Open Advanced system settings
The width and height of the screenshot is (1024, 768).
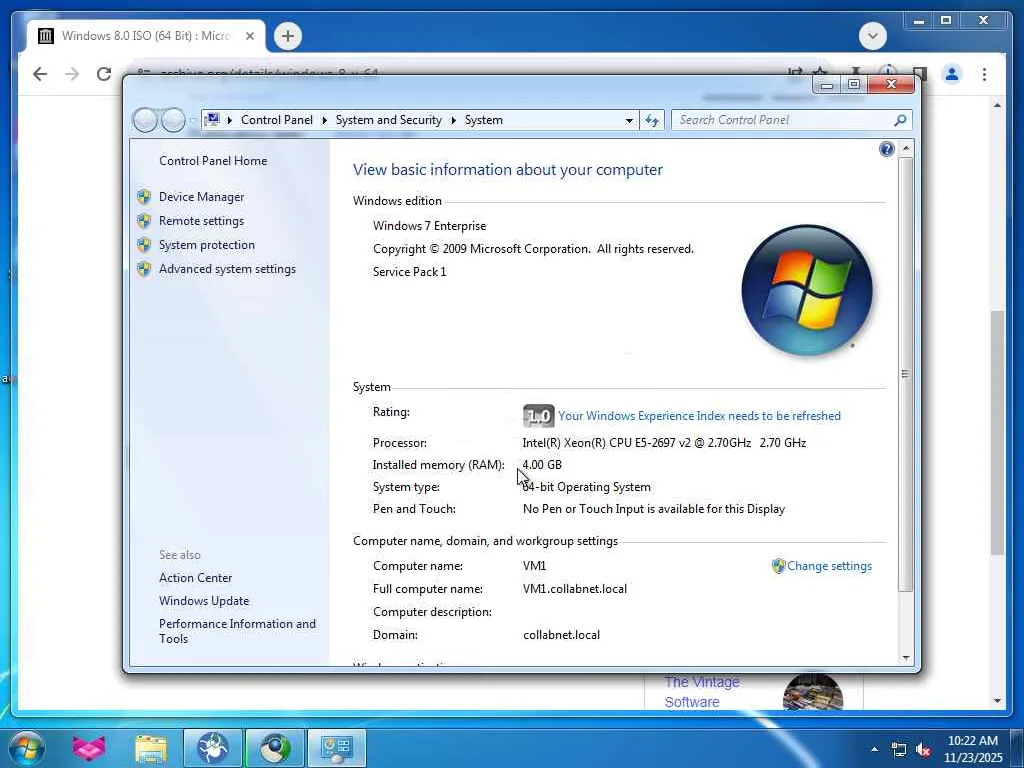click(227, 269)
